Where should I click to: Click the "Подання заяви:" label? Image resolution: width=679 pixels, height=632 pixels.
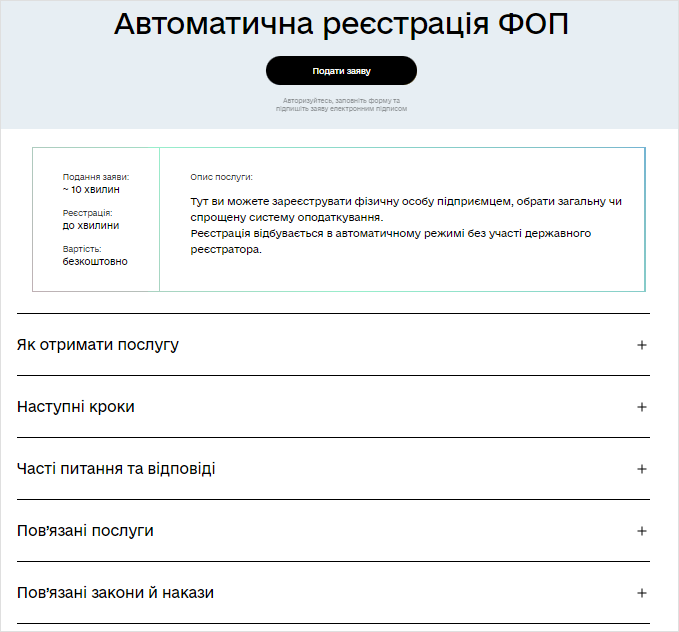(96, 177)
